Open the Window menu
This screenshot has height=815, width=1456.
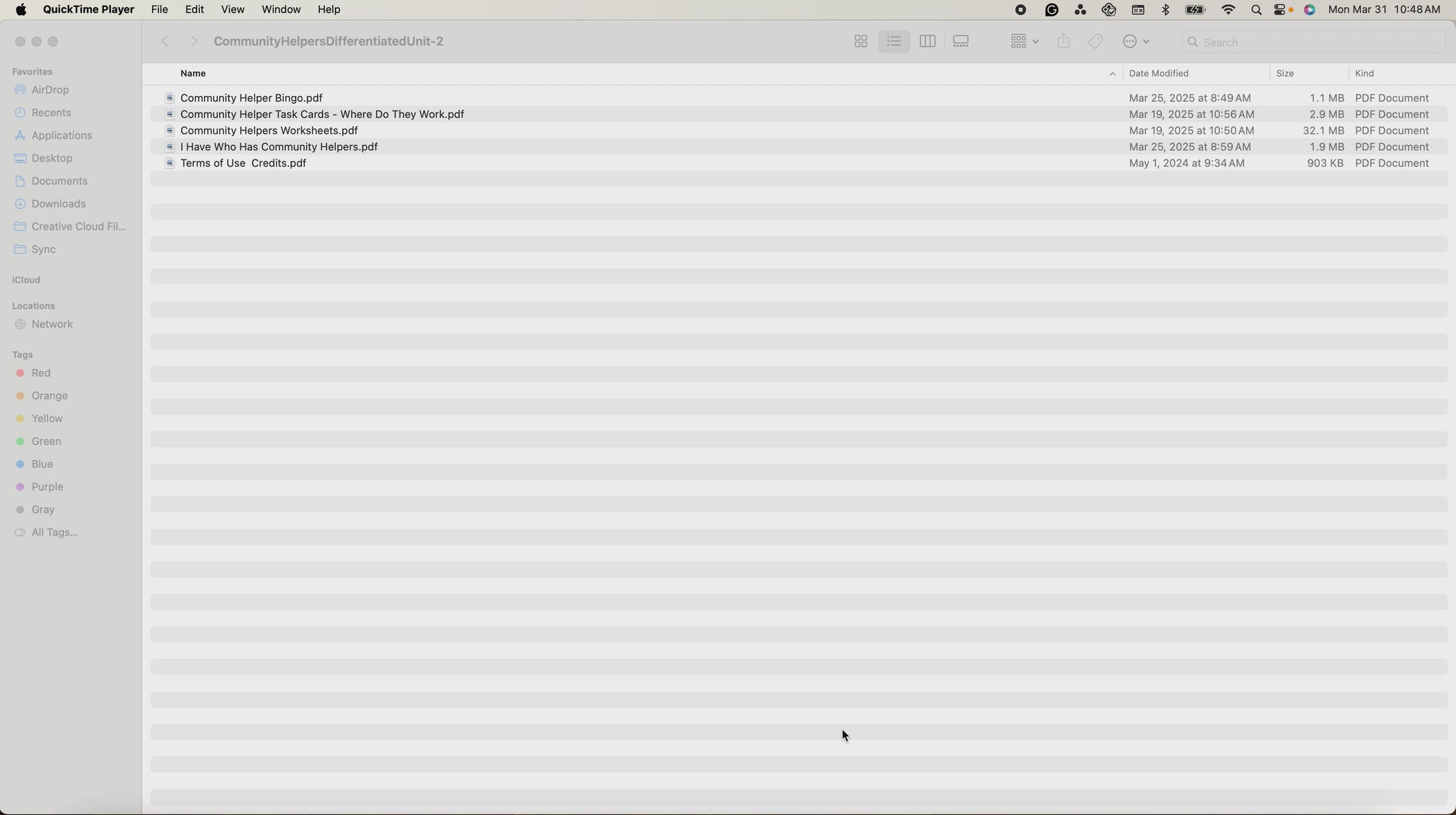tap(281, 9)
